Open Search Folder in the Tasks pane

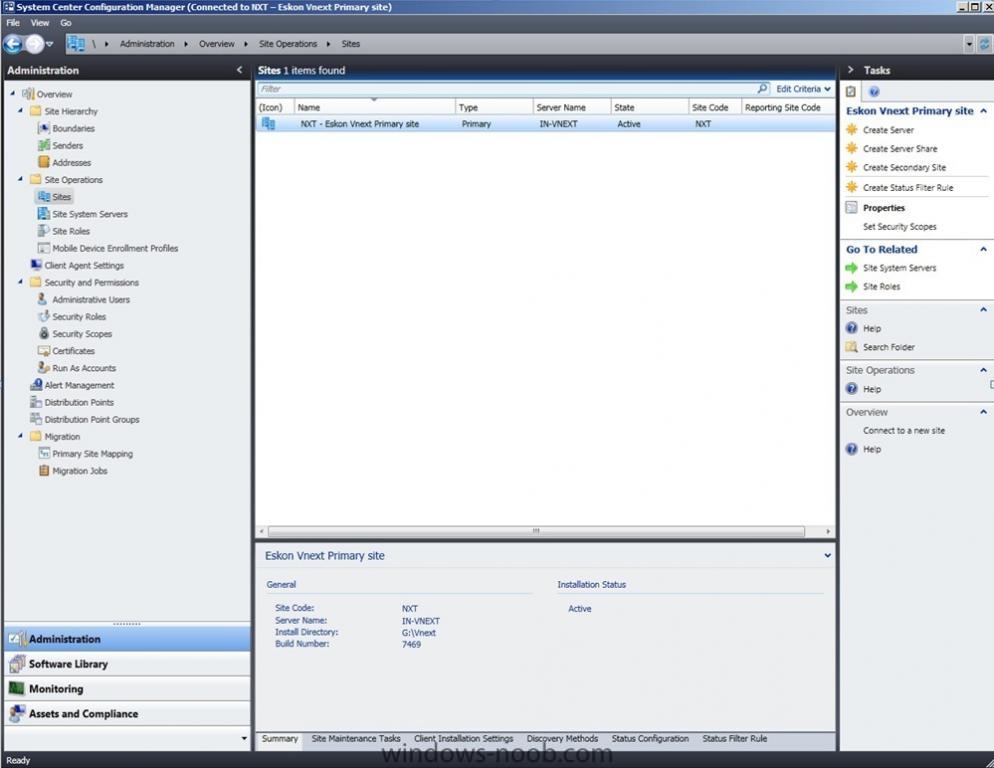click(889, 348)
